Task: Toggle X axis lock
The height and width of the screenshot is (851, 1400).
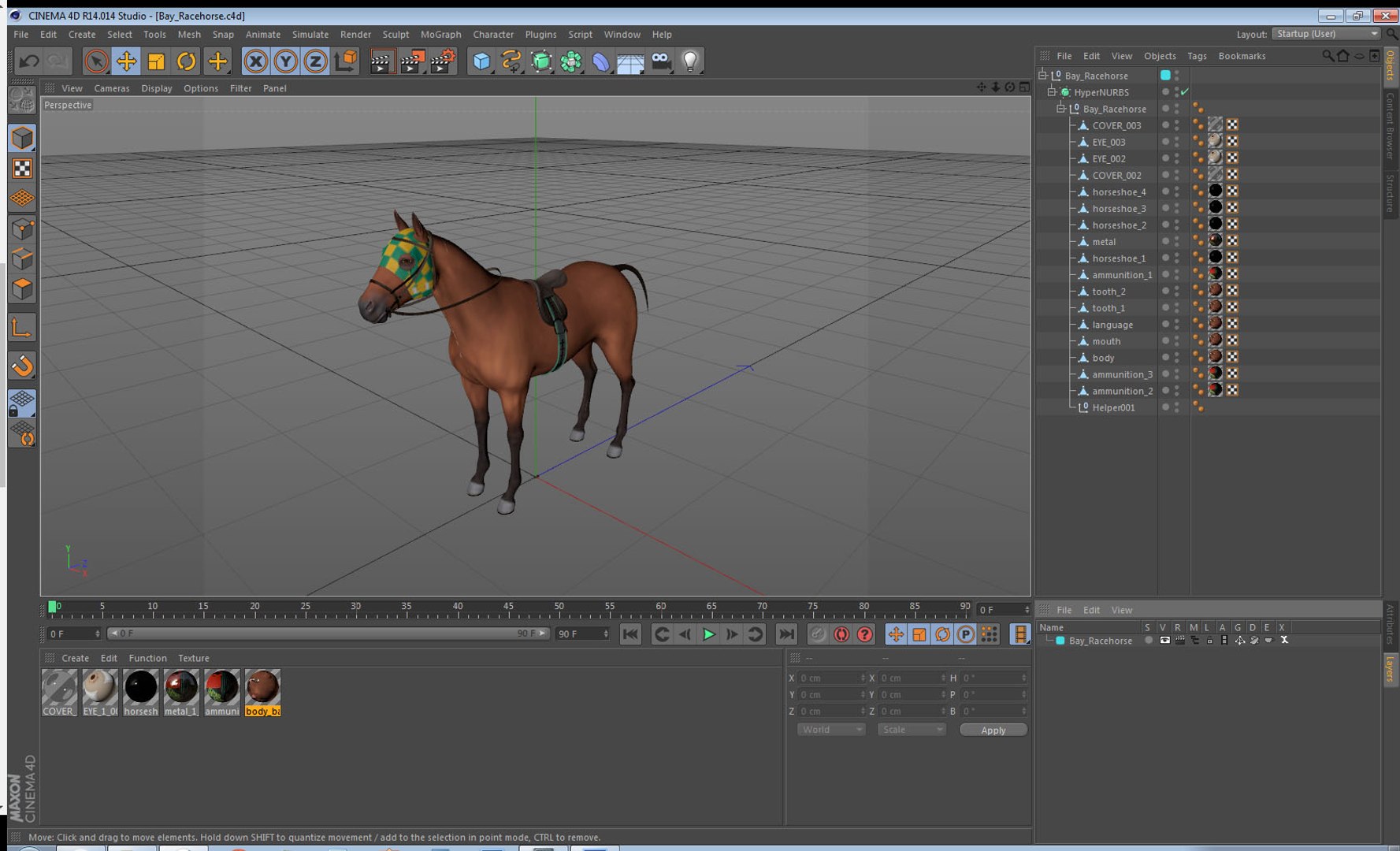Action: 255,61
